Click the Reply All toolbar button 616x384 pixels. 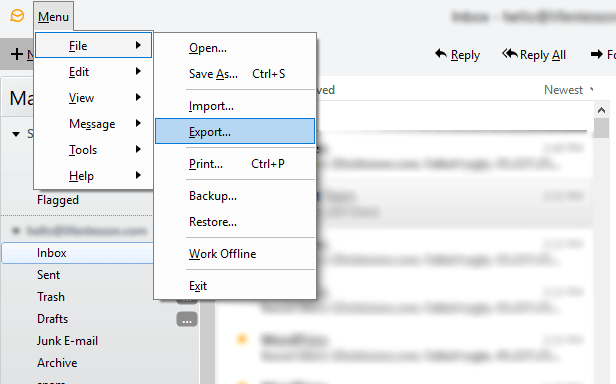[534, 55]
